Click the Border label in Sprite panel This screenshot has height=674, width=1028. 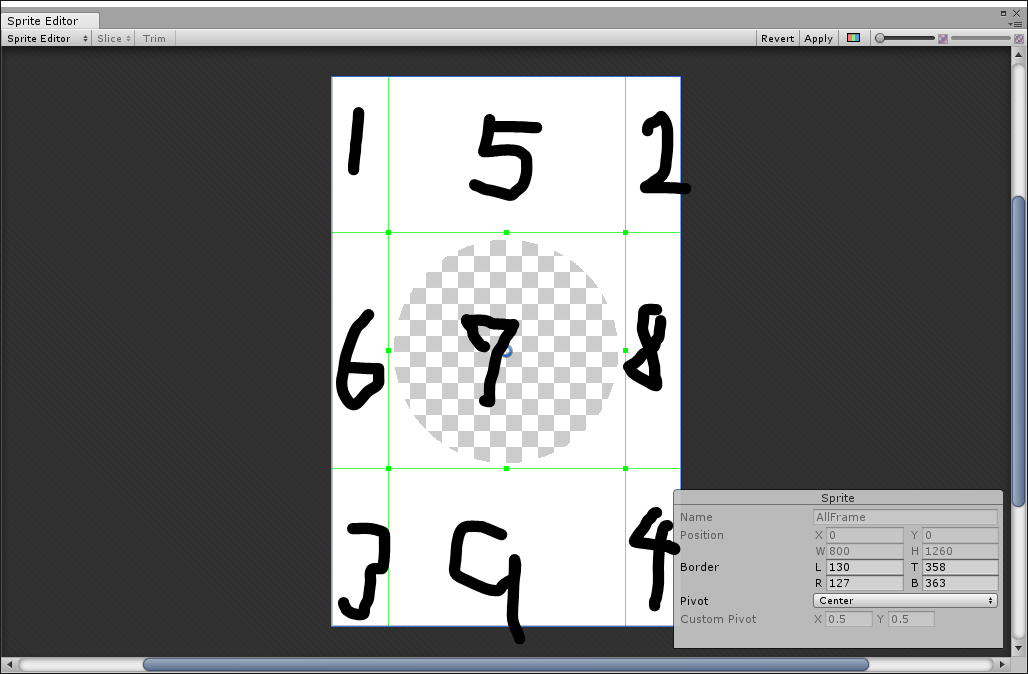(x=700, y=567)
